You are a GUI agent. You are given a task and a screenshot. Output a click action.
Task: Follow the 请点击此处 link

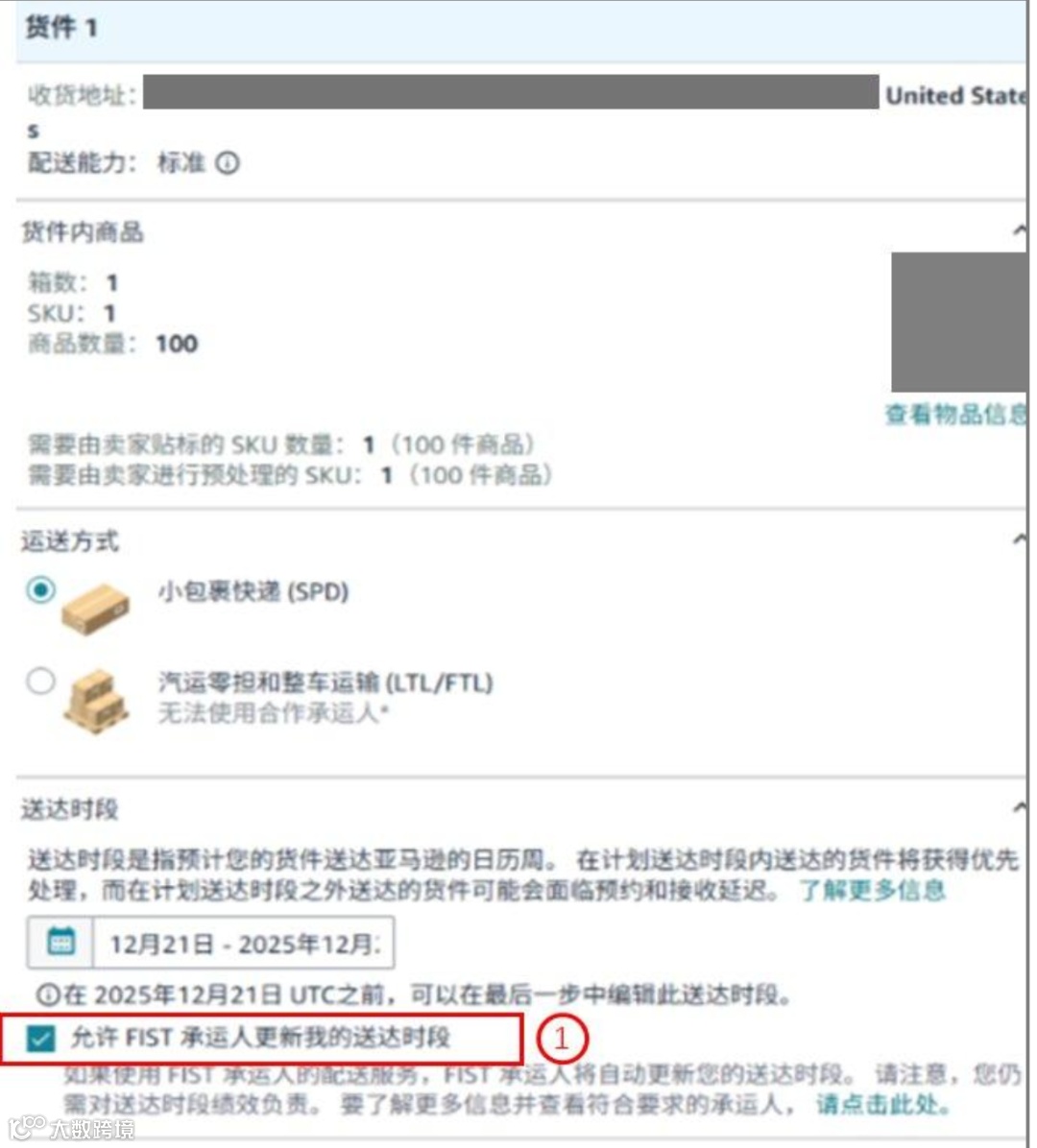tap(882, 1105)
